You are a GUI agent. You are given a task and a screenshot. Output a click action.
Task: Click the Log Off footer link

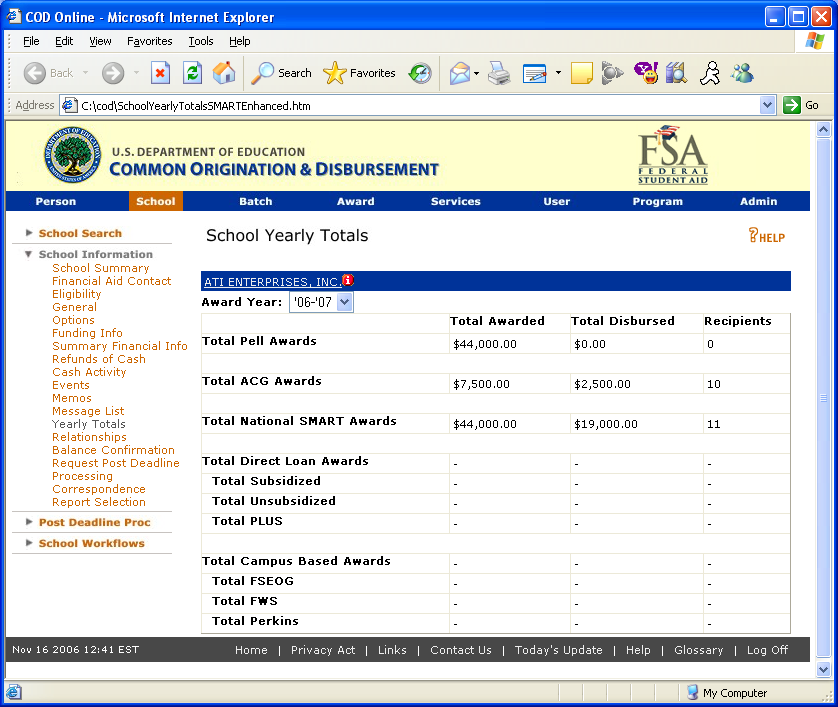[767, 650]
